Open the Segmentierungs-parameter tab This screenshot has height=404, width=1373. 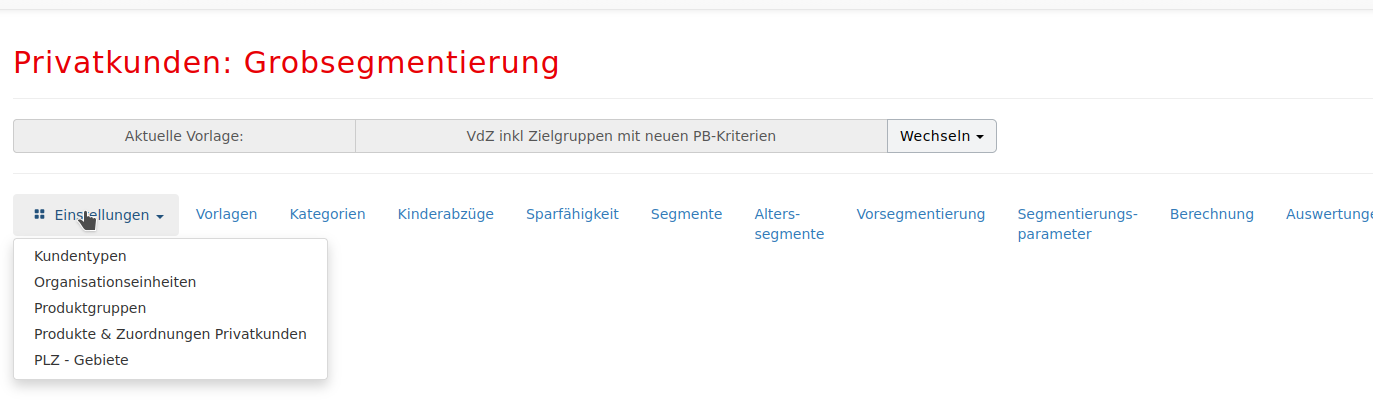click(1077, 224)
